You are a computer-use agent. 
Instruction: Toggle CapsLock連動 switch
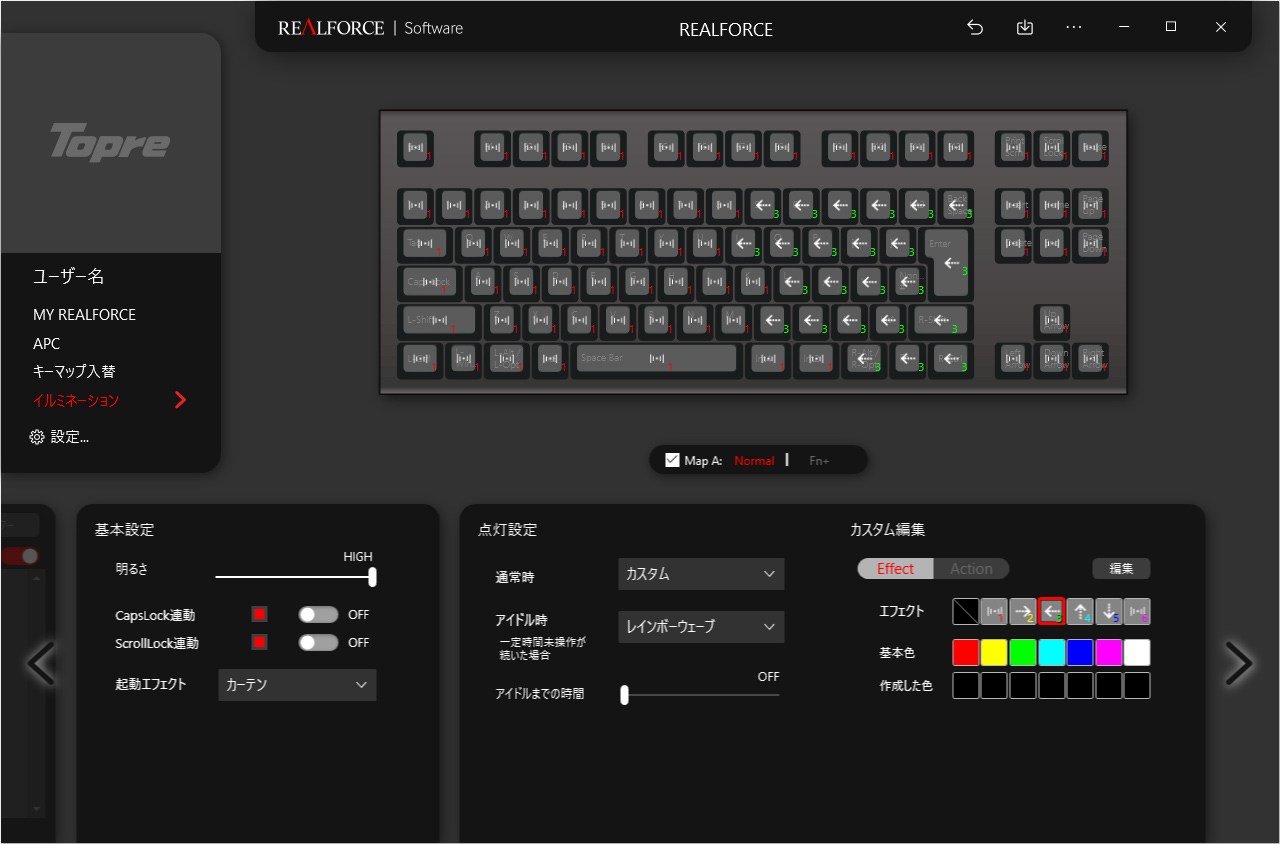(318, 614)
